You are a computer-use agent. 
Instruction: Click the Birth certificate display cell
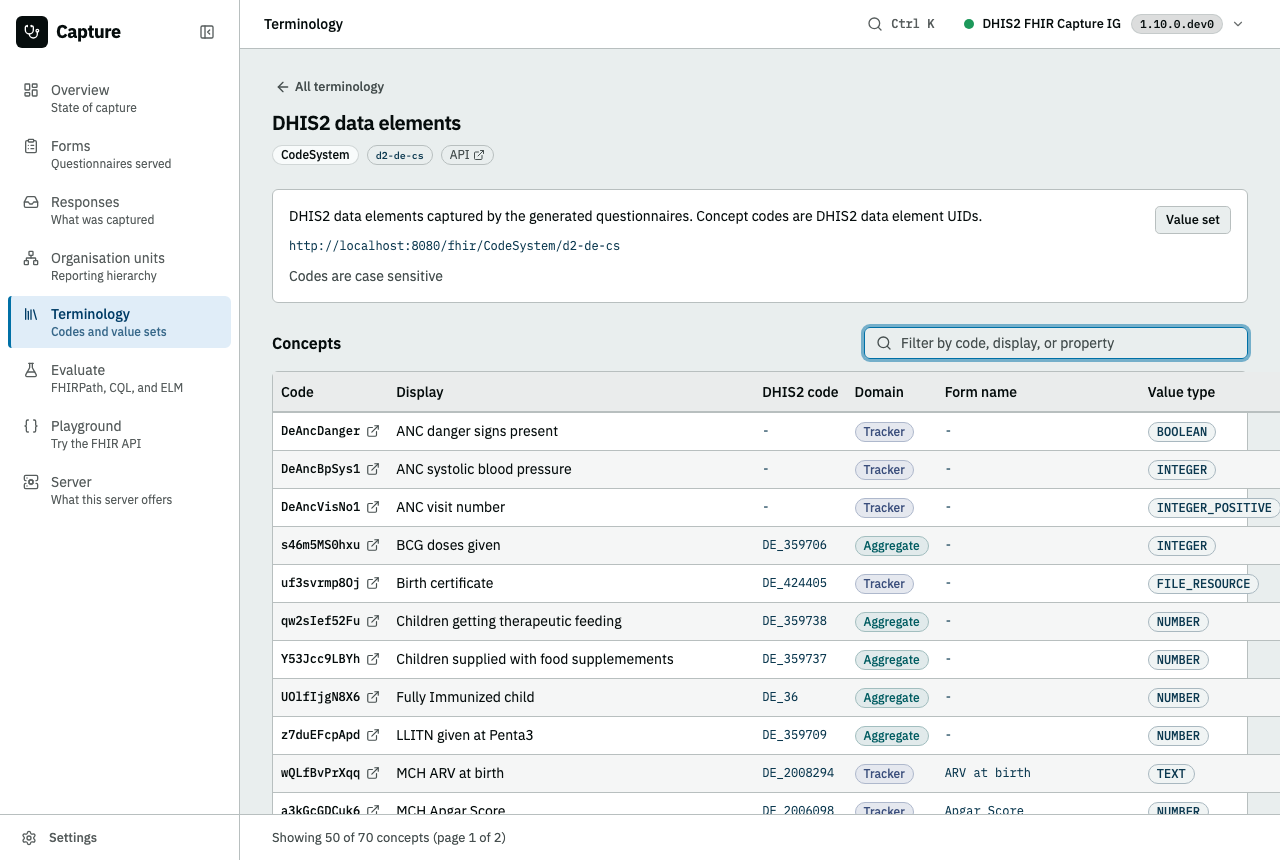click(444, 583)
